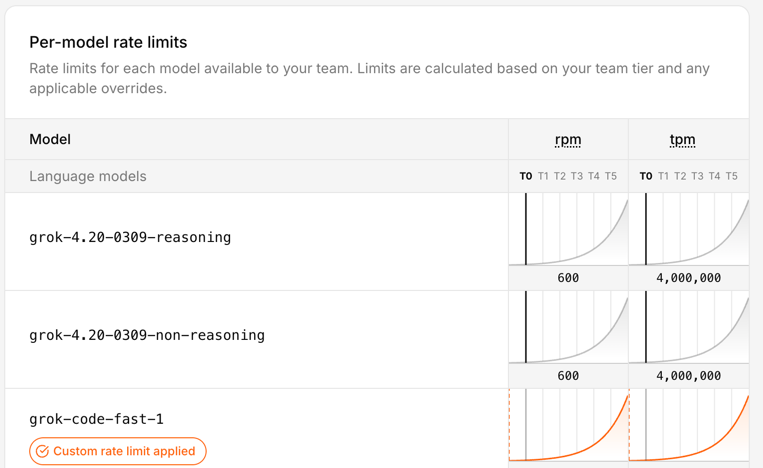Click the 600 rpm value for grok-4.20-0309-reasoning
The height and width of the screenshot is (468, 763).
[568, 278]
